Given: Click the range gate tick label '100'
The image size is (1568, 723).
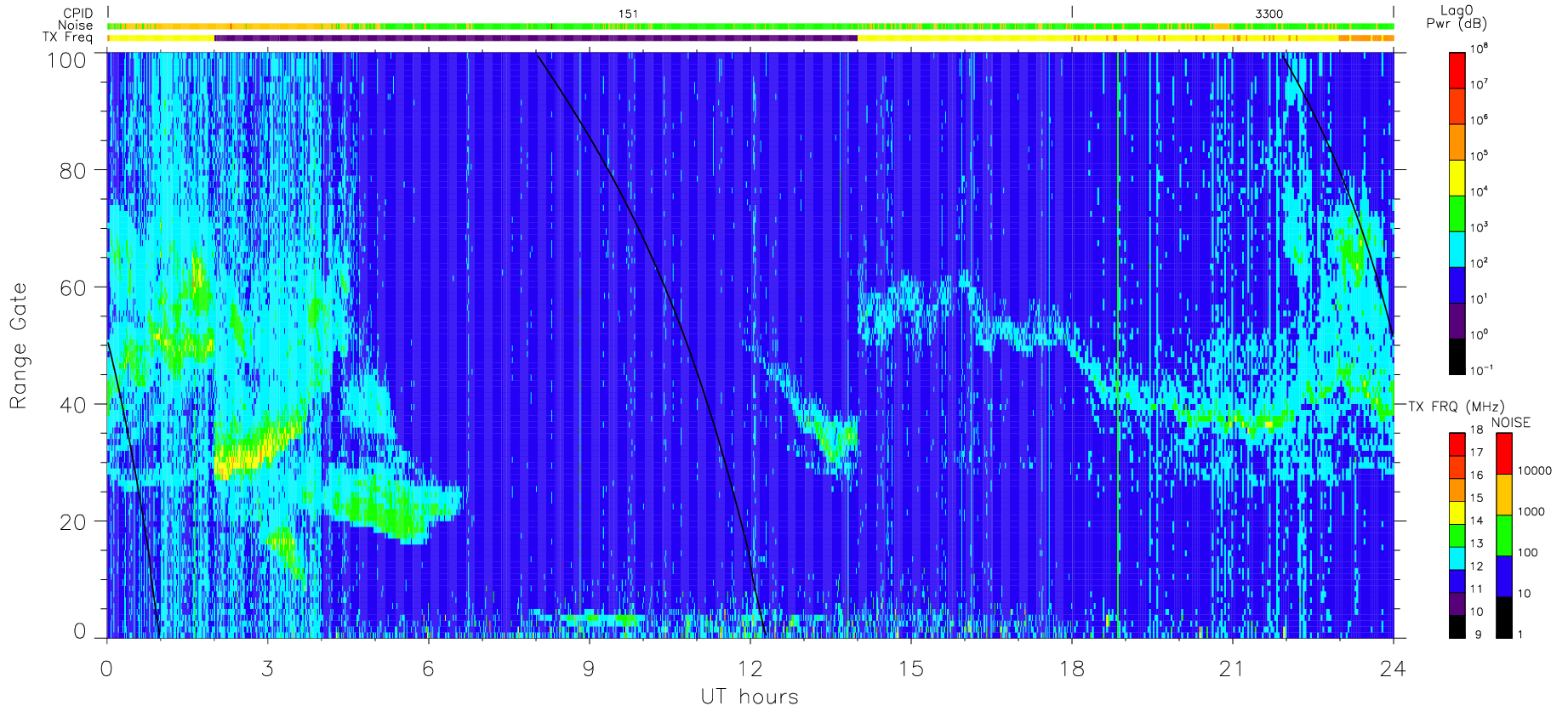Looking at the screenshot, I should tap(66, 60).
